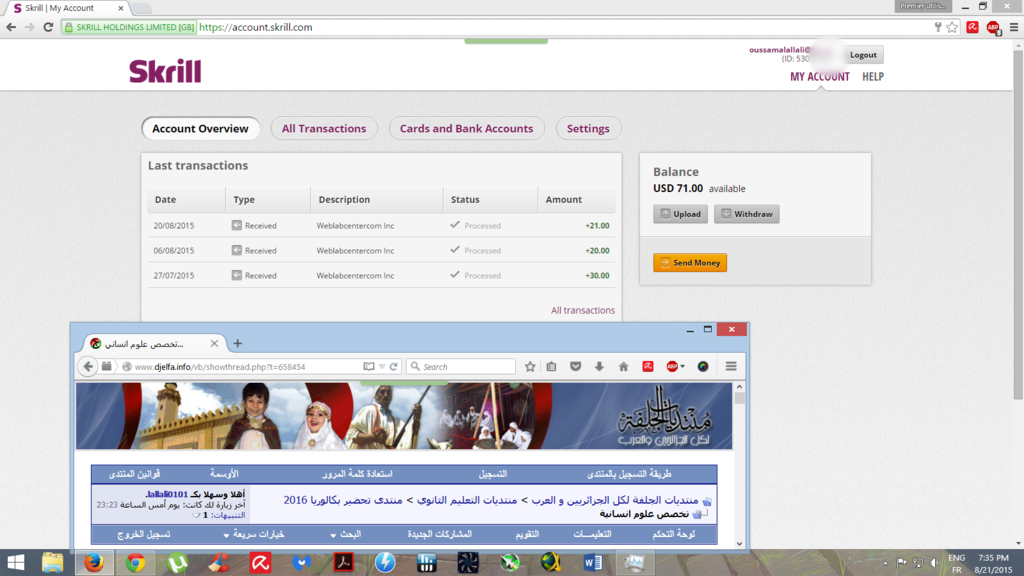Click the round colorful add-on icon in Firefox

pyautogui.click(x=703, y=366)
